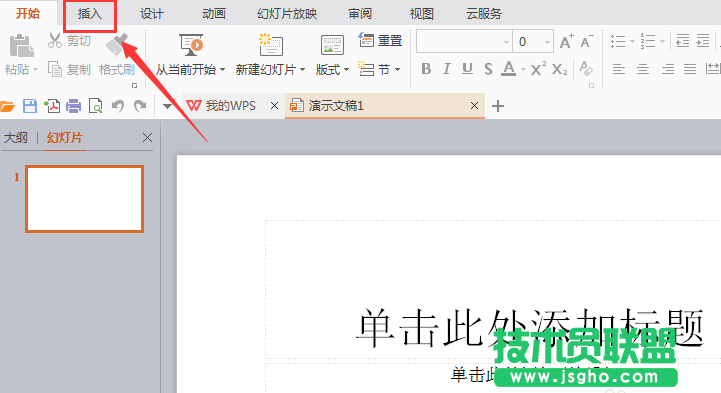Increase the indent level

703,41
